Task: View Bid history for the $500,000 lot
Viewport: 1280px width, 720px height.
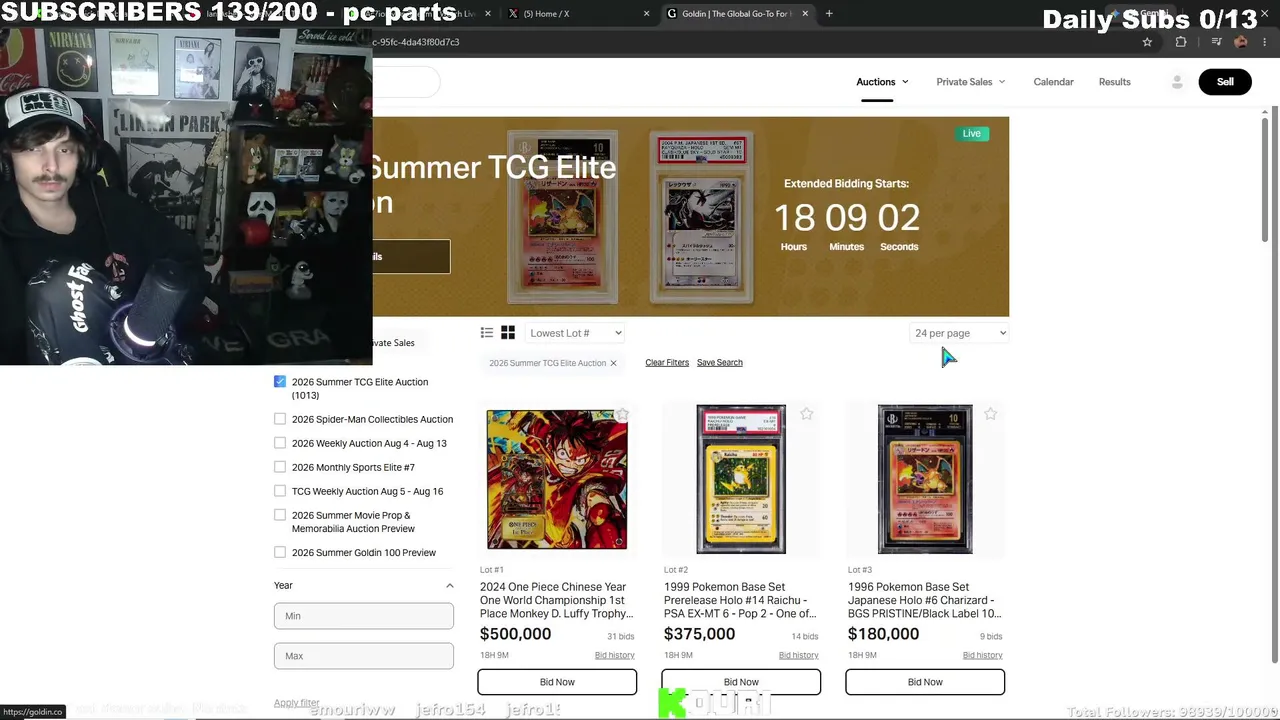Action: [x=615, y=656]
